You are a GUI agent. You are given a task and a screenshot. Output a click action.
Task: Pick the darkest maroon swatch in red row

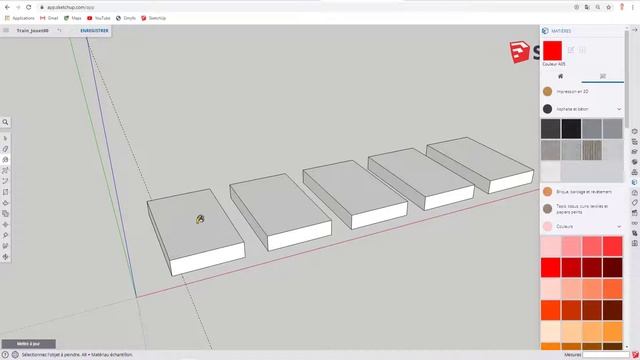point(613,267)
